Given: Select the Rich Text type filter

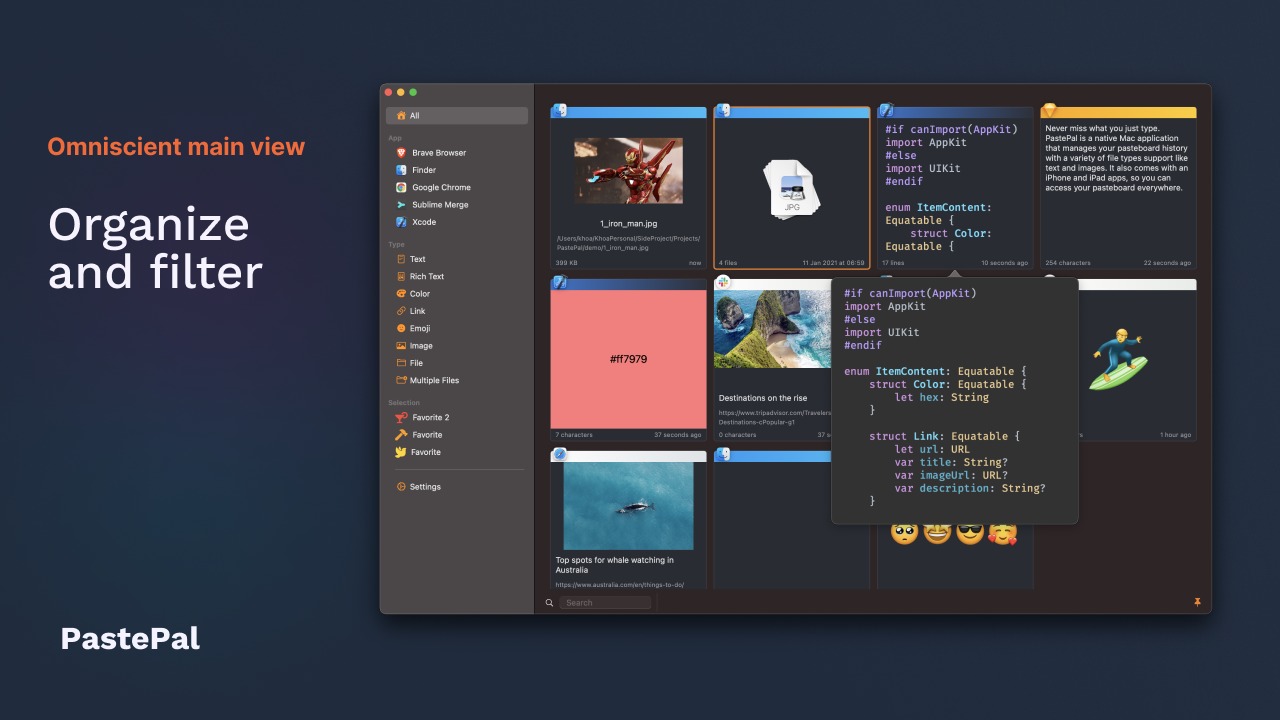Looking at the screenshot, I should pyautogui.click(x=427, y=276).
